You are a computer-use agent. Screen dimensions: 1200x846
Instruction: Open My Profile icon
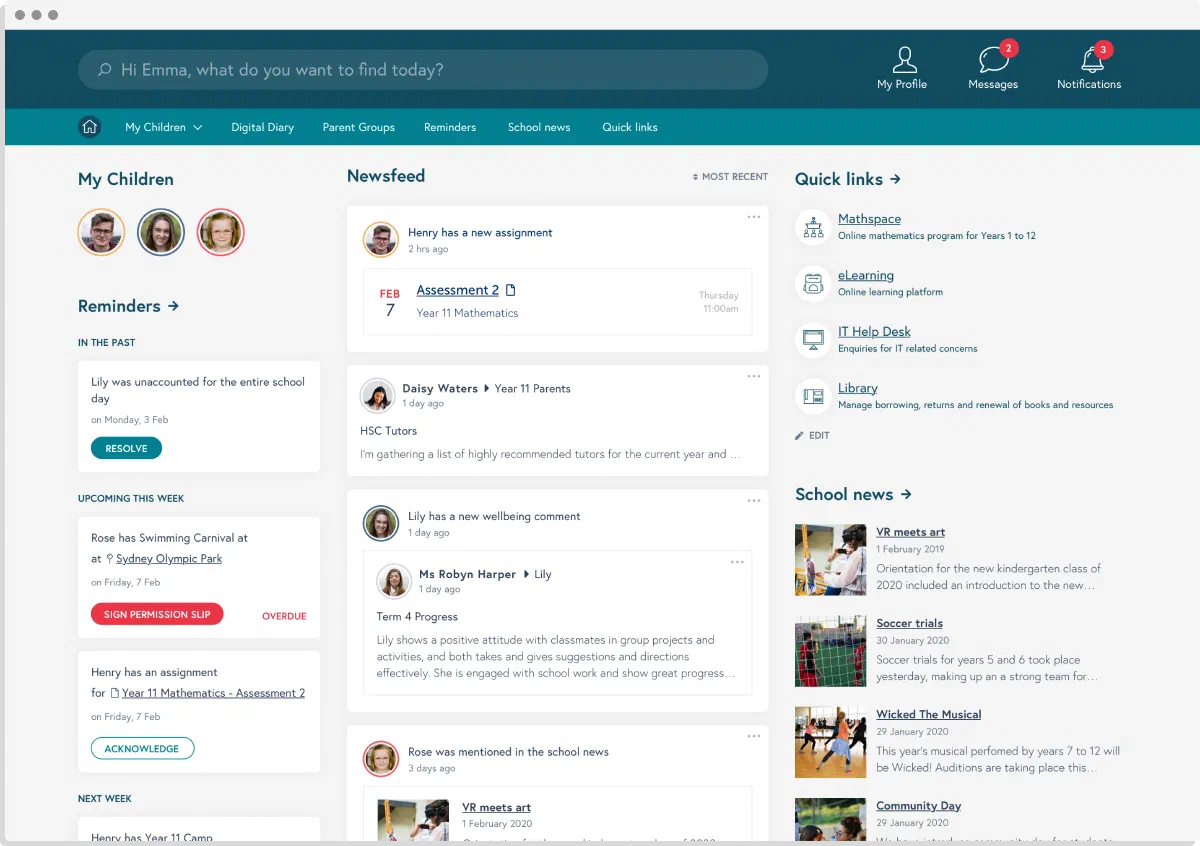[904, 59]
